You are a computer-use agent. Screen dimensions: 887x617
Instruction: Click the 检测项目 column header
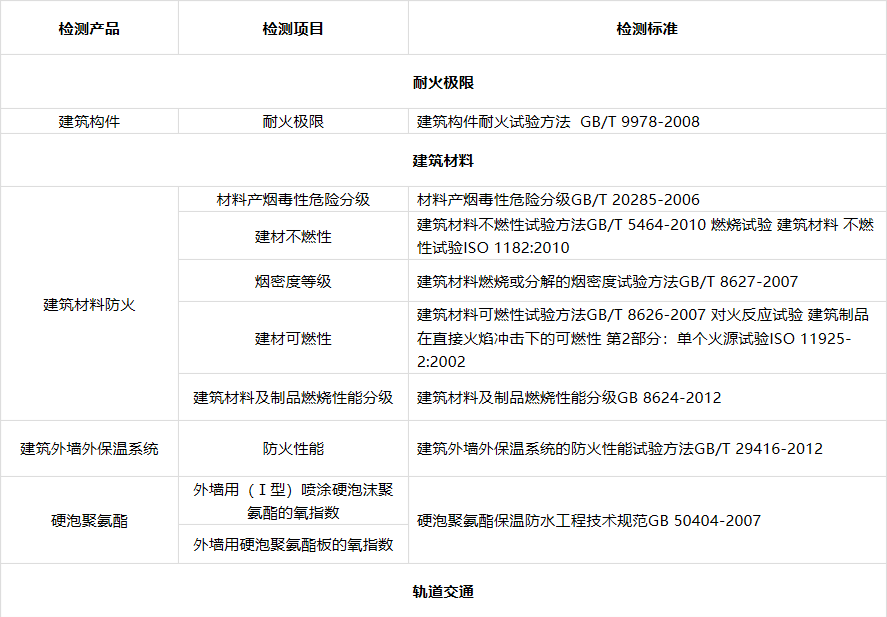pos(293,28)
